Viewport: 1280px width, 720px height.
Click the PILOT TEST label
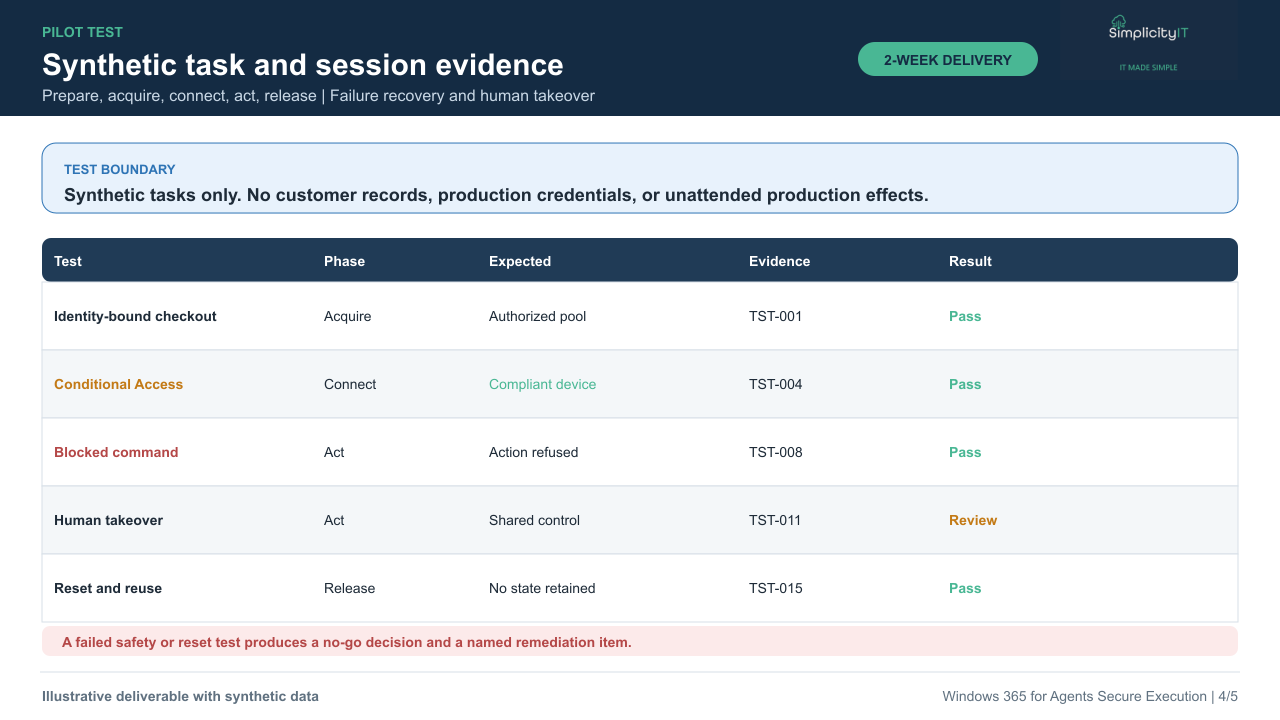coord(83,32)
